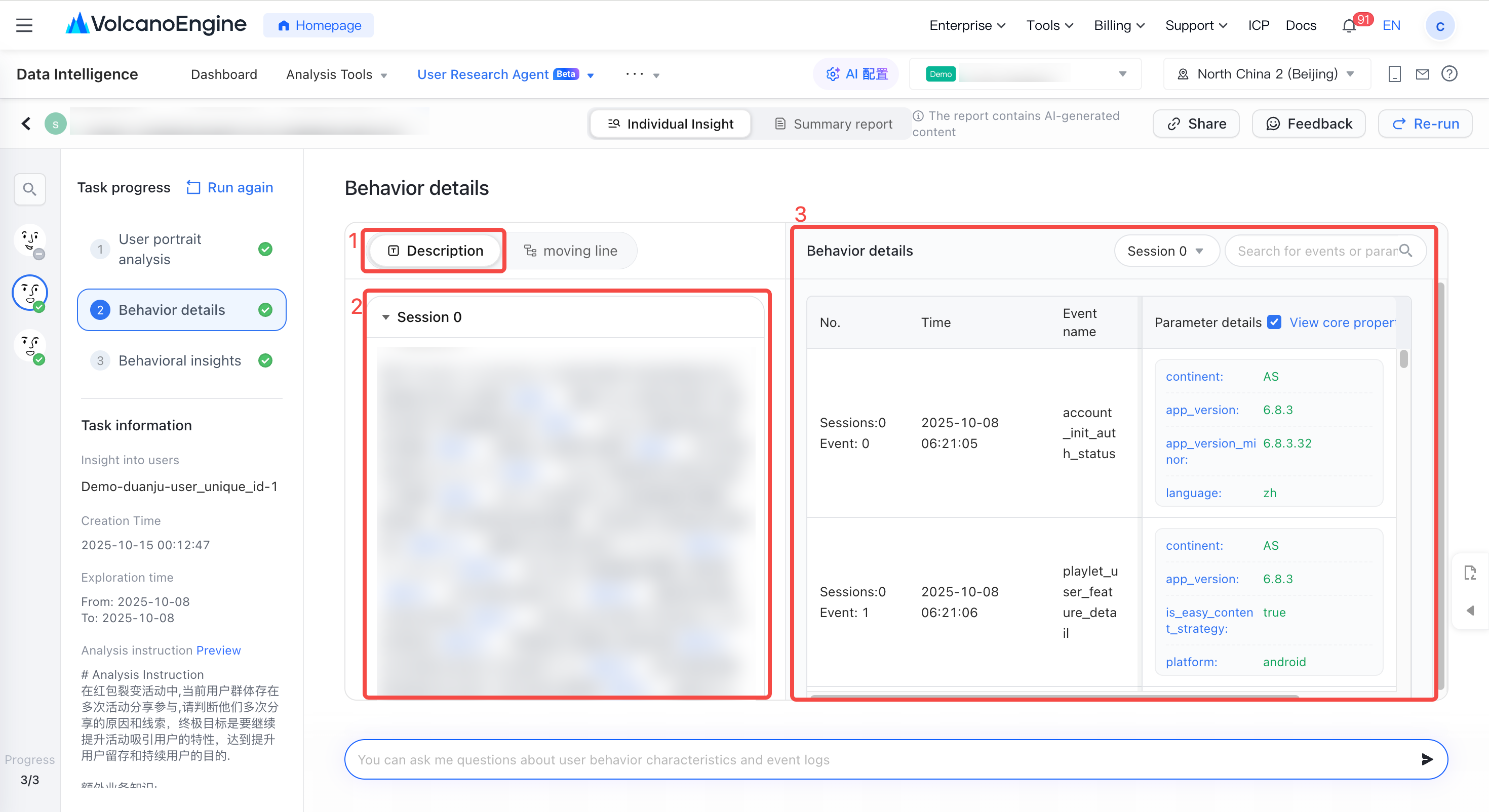Switch to the Summary report tab

point(834,124)
